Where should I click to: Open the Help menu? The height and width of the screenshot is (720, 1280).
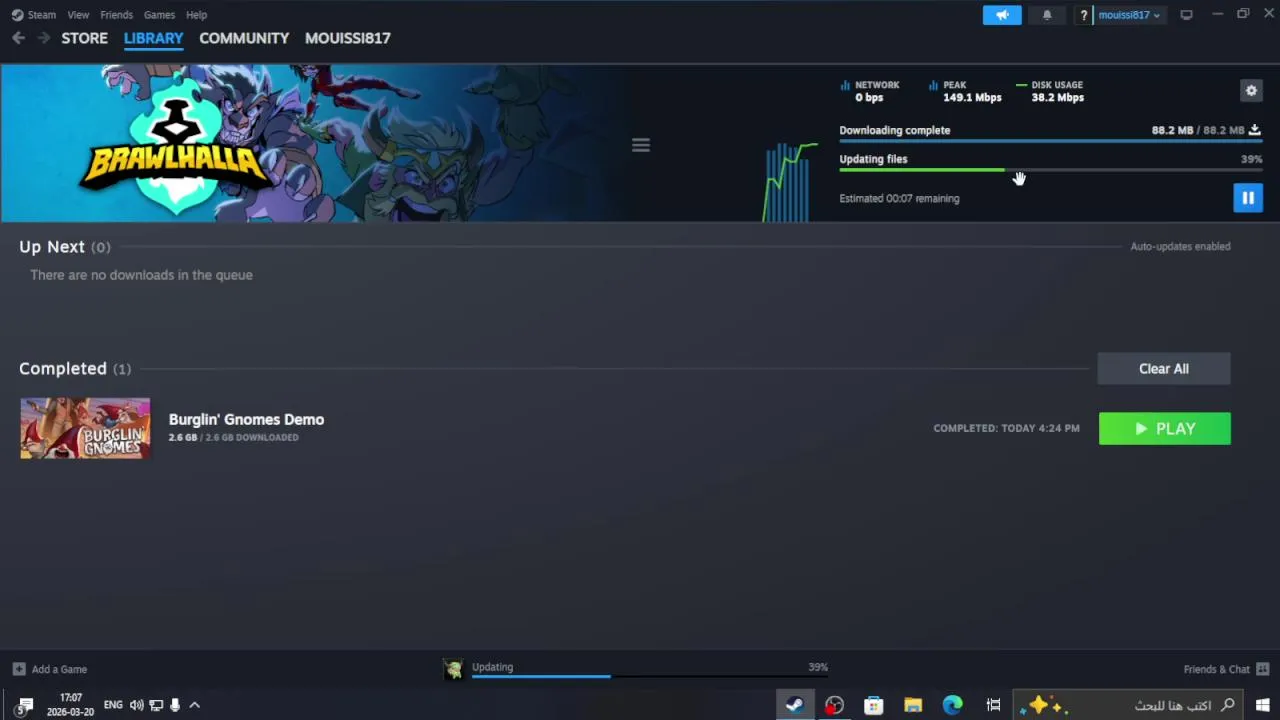(197, 15)
